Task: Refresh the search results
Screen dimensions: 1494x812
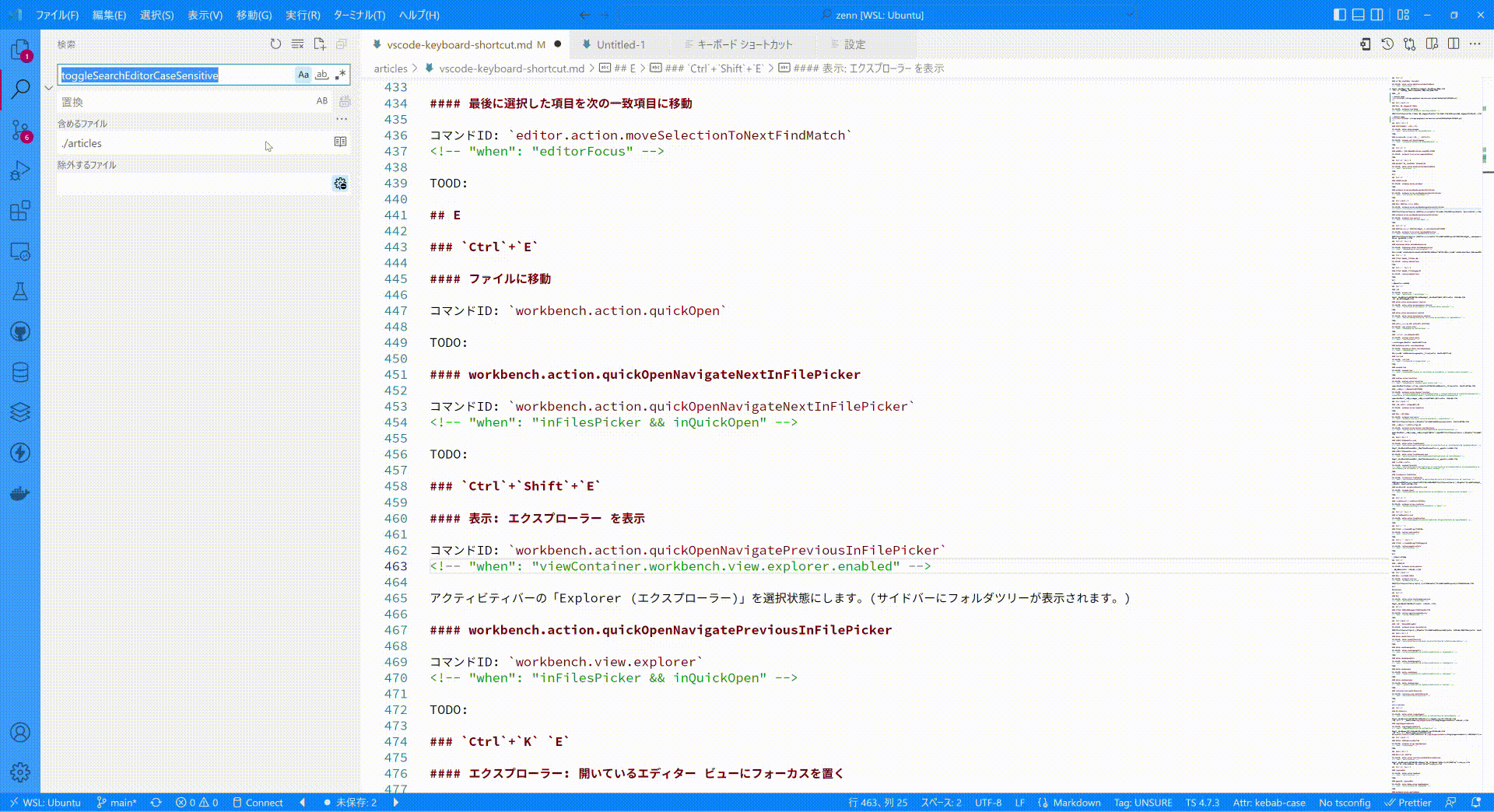Action: pos(275,44)
